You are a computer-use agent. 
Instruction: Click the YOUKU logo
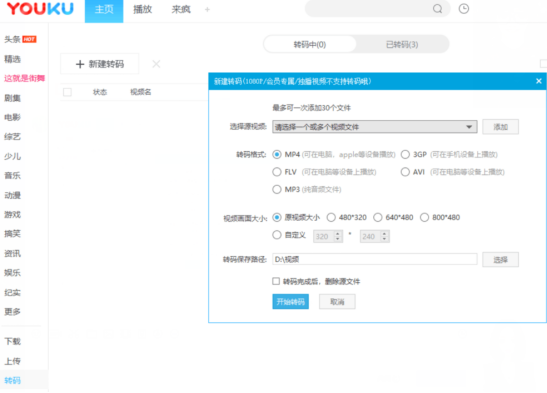pos(40,9)
